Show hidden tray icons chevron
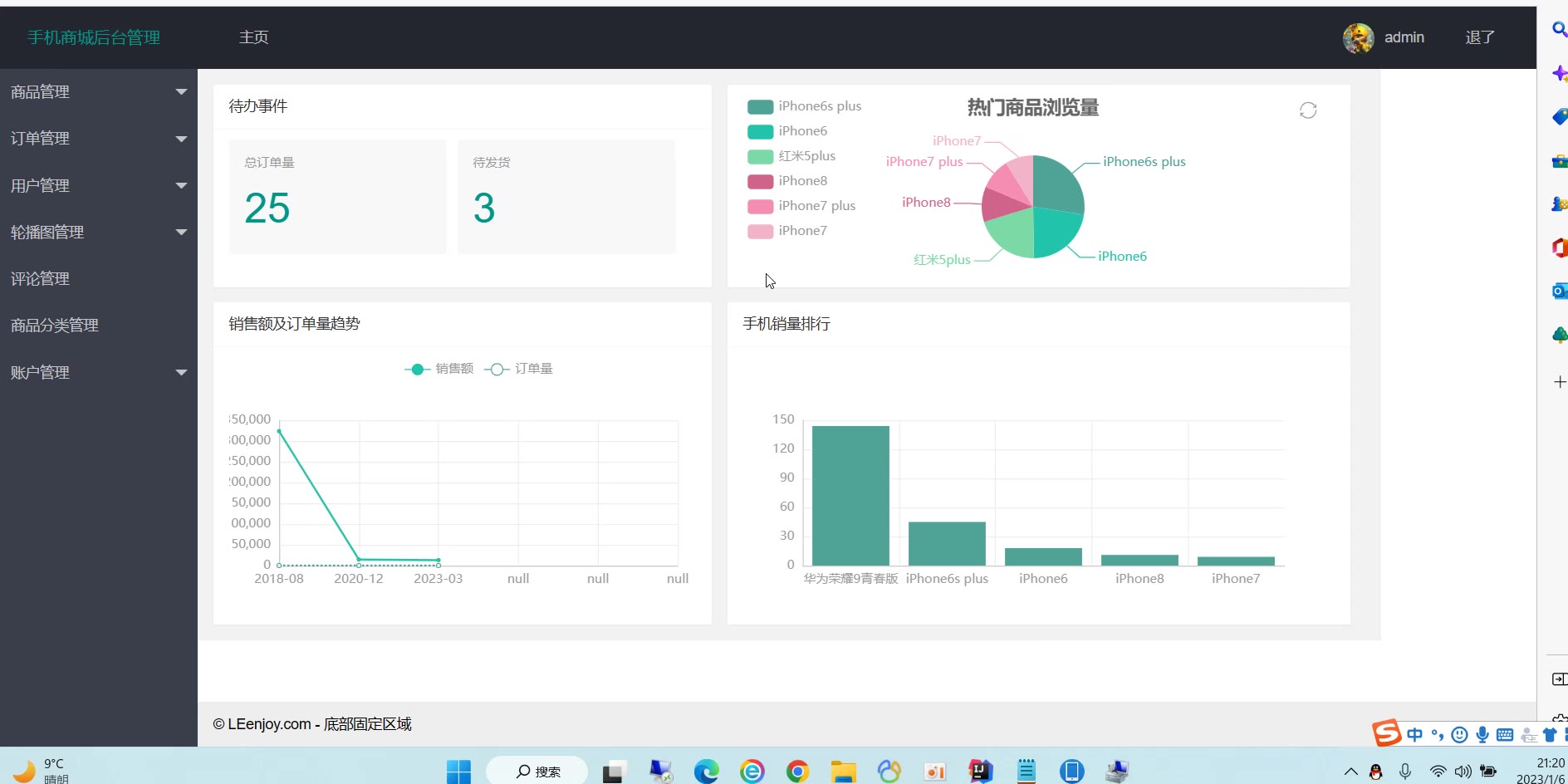The height and width of the screenshot is (784, 1568). [1351, 772]
